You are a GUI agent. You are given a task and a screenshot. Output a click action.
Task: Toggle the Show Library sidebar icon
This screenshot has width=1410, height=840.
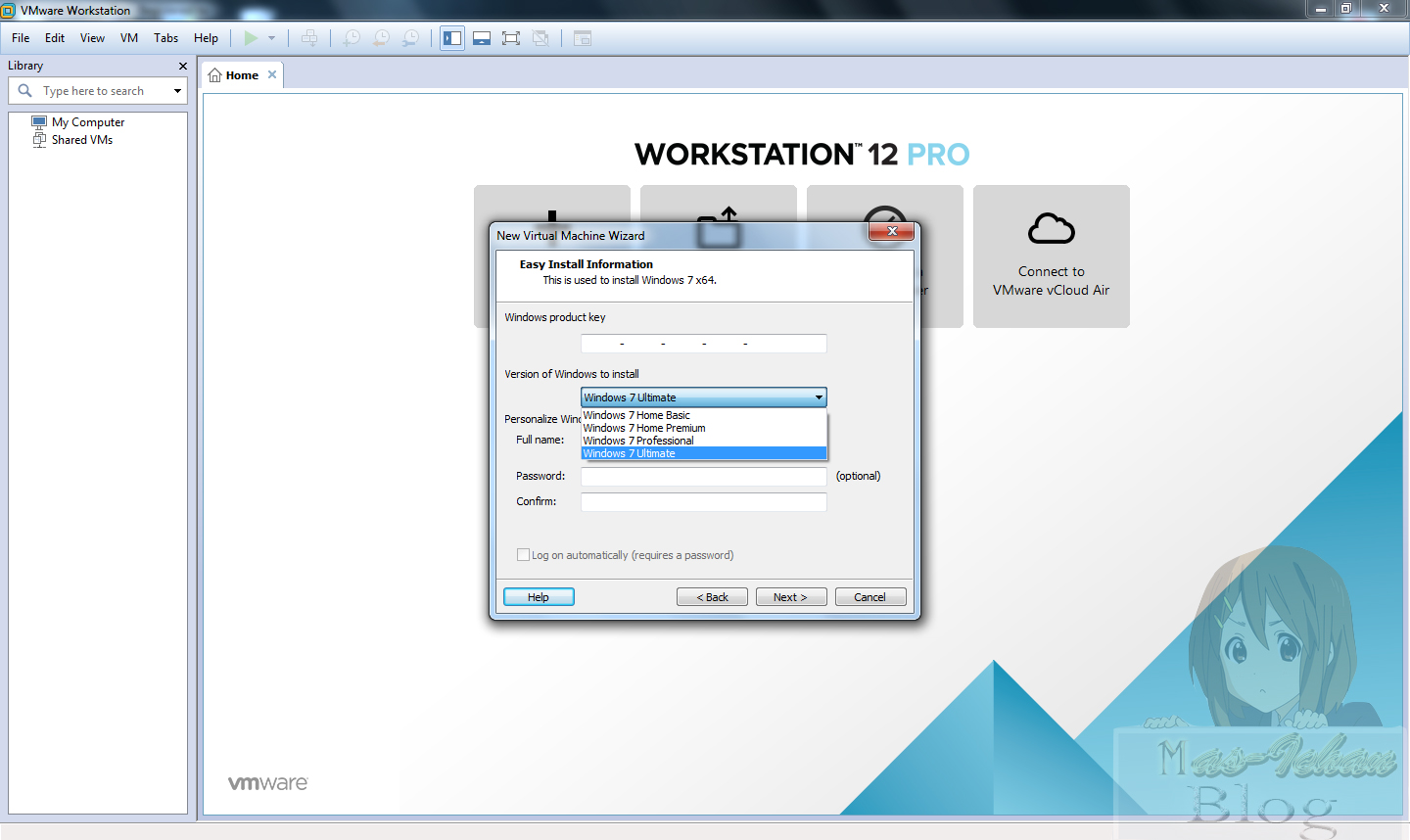452,38
